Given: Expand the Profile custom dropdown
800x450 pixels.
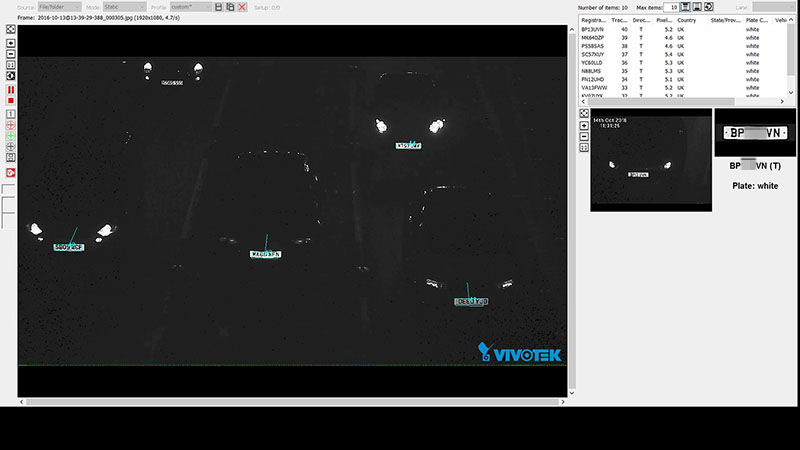Looking at the screenshot, I should [188, 7].
